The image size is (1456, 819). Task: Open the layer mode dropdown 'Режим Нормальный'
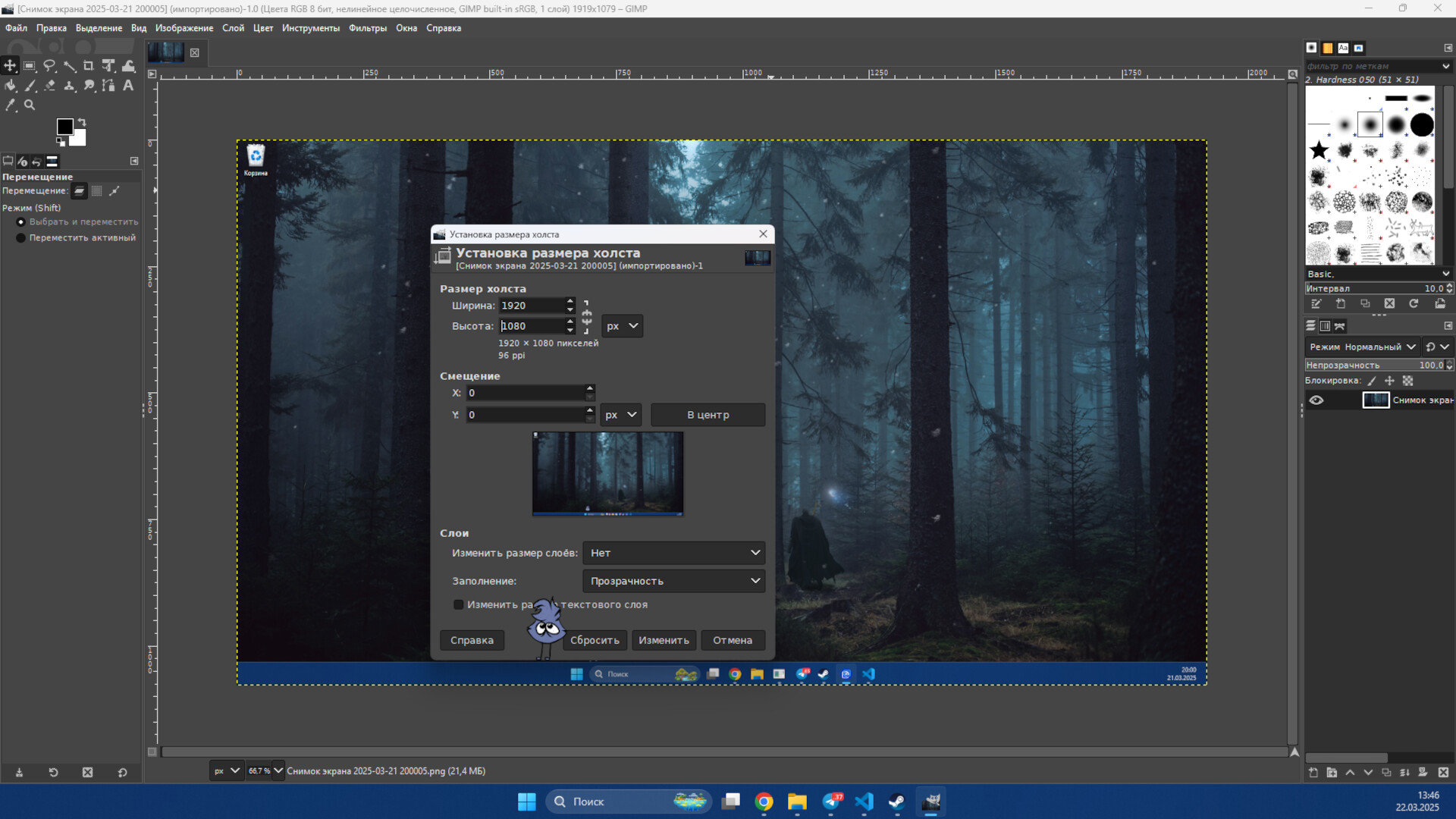1363,347
